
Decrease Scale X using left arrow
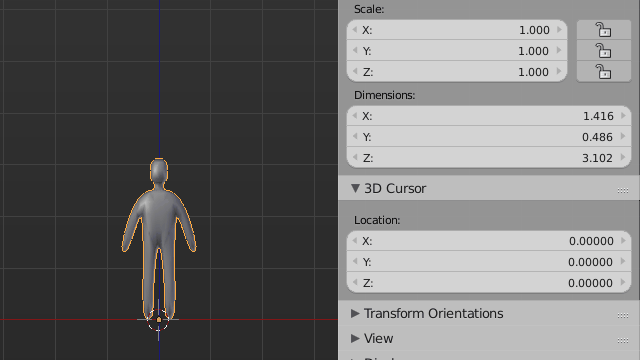[x=355, y=30]
